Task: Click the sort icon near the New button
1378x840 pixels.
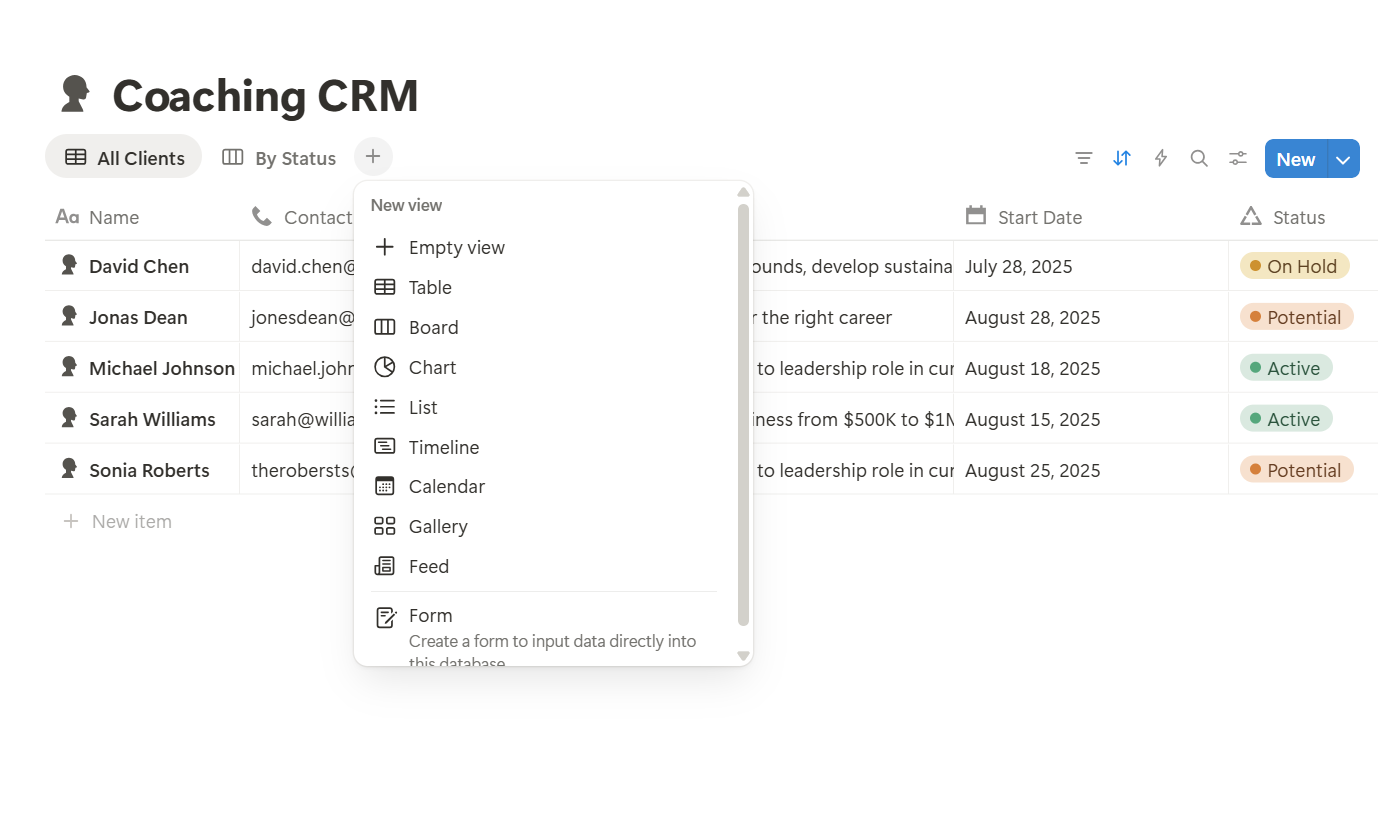Action: [x=1121, y=158]
